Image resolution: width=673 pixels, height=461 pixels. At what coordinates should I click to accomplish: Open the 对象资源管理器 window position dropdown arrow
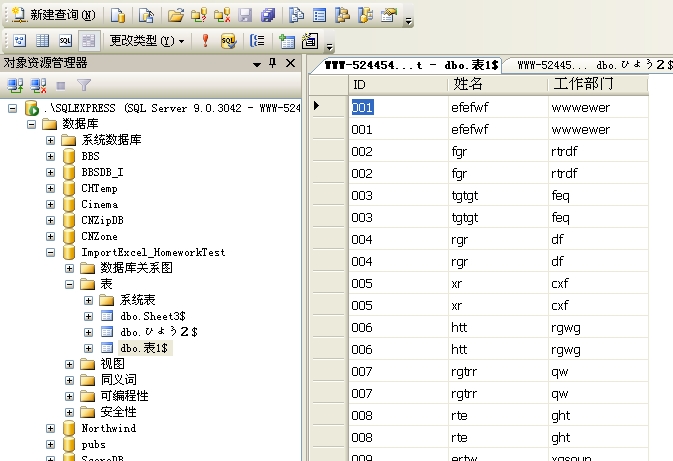(x=257, y=64)
